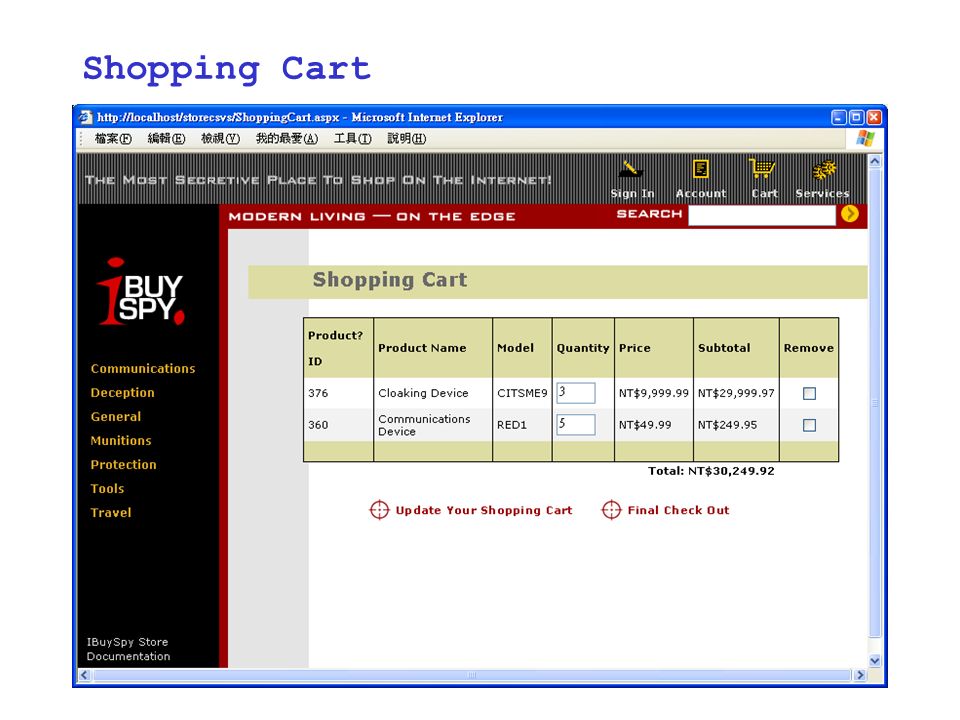
Task: Tick Remove checkbox for Communications Device
Action: (x=809, y=425)
